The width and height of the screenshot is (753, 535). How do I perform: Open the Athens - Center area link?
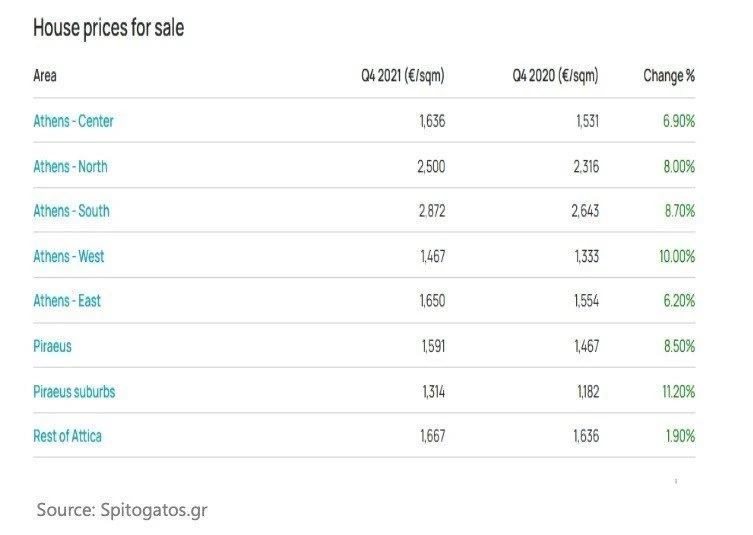pos(73,121)
